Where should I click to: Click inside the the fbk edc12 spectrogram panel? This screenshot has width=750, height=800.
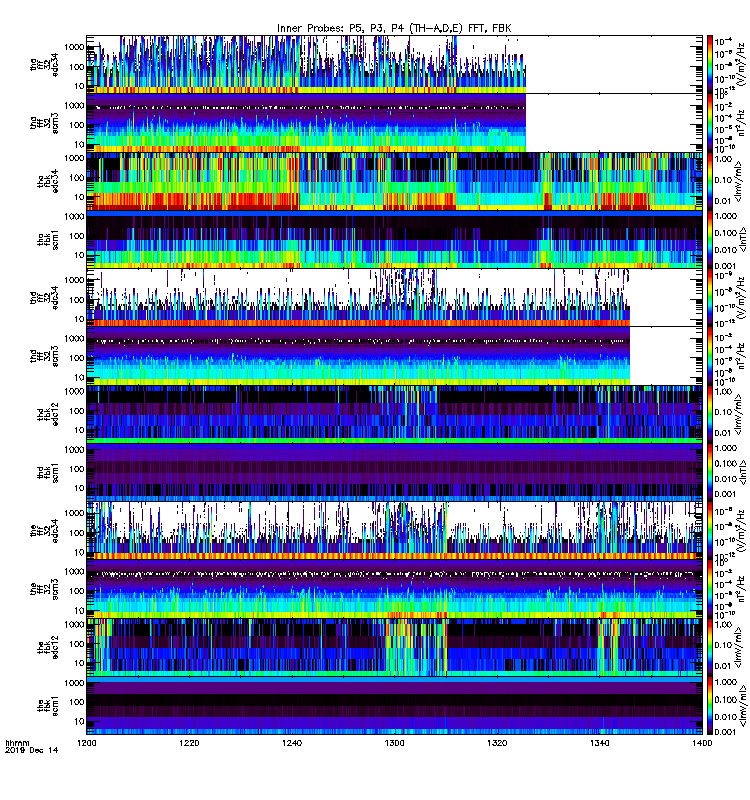tap(394, 648)
